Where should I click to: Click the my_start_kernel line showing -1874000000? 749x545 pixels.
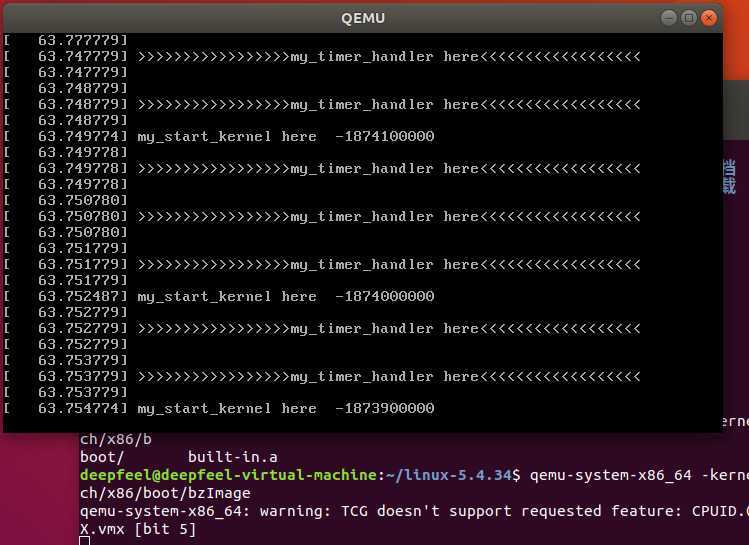pyautogui.click(x=219, y=297)
